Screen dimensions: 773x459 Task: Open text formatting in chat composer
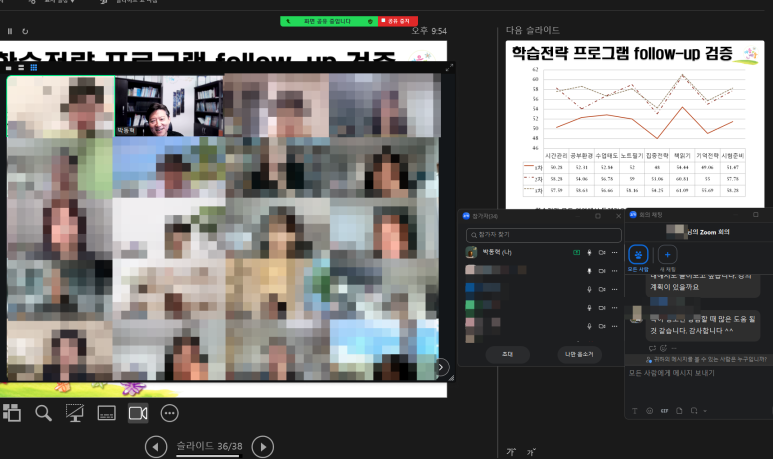[635, 411]
